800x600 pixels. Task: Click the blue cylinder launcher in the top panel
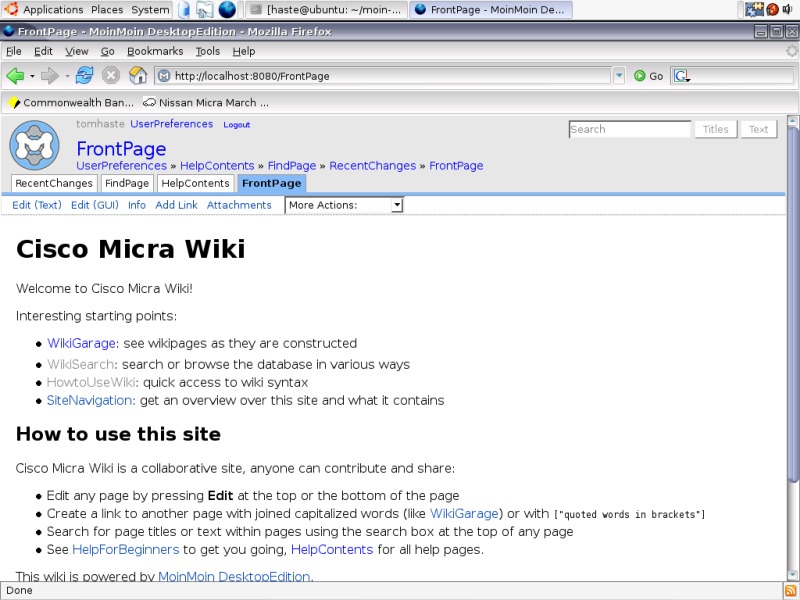click(184, 9)
